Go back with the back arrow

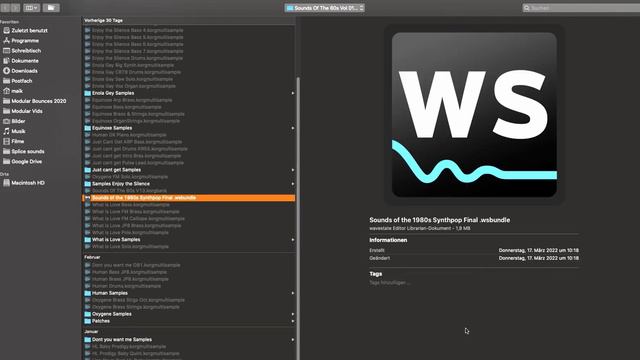[x=5, y=8]
